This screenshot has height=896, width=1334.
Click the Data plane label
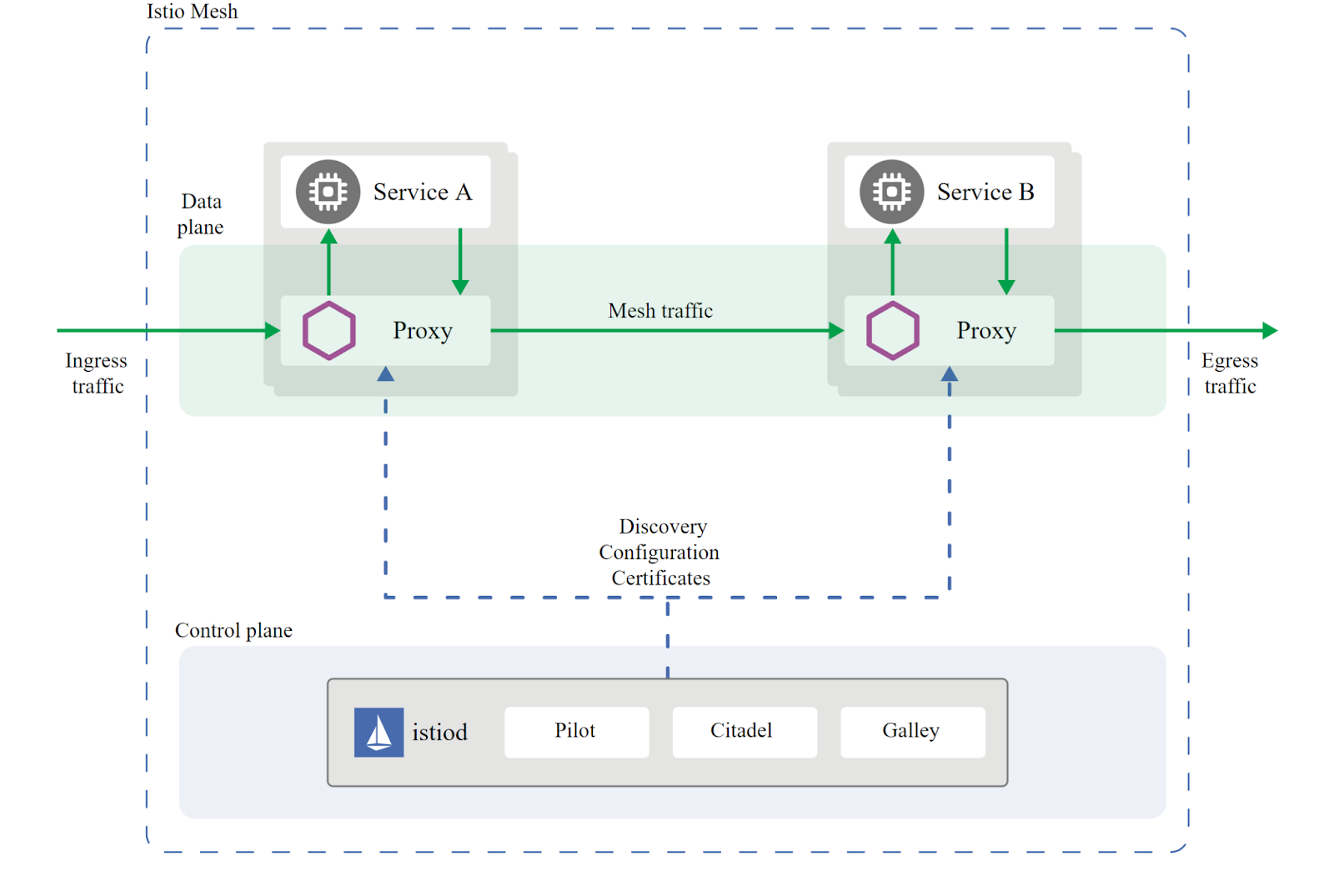pyautogui.click(x=201, y=214)
